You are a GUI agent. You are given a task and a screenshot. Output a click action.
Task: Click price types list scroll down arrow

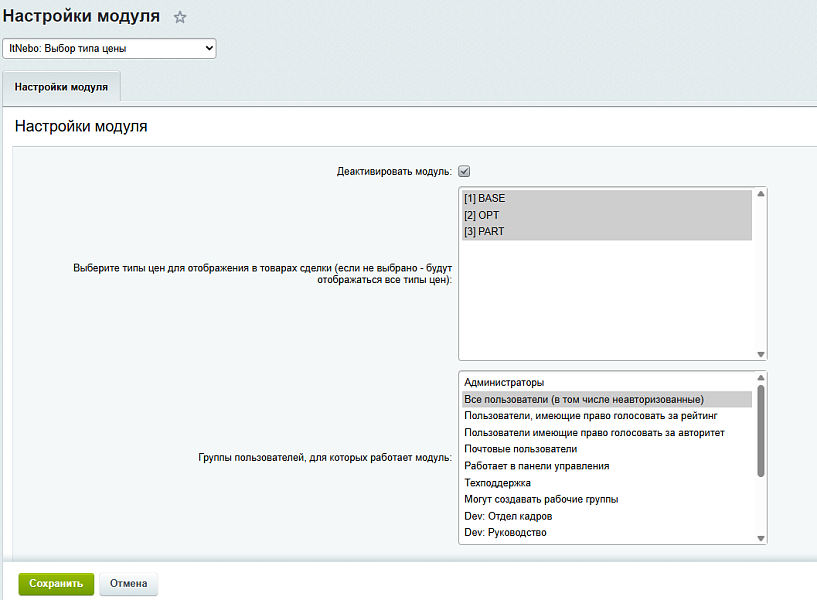point(761,354)
